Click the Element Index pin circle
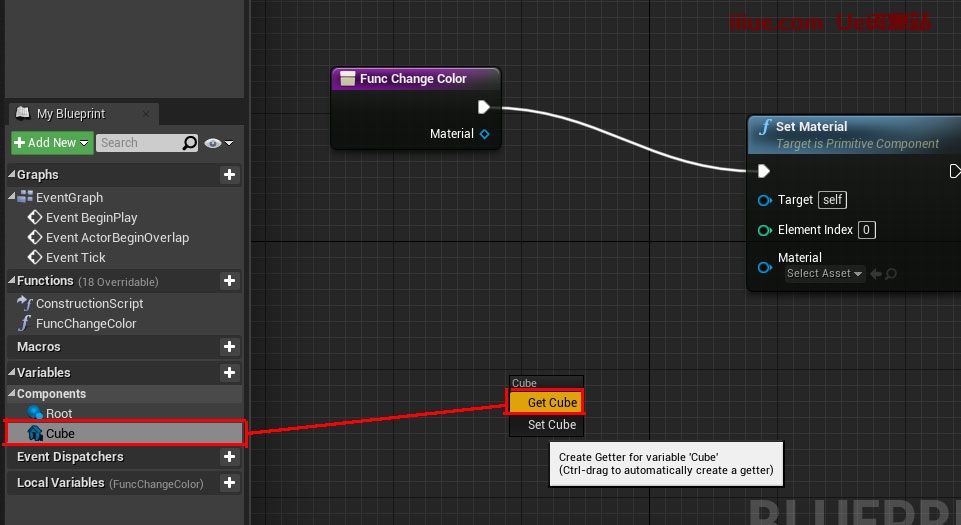 click(x=765, y=230)
